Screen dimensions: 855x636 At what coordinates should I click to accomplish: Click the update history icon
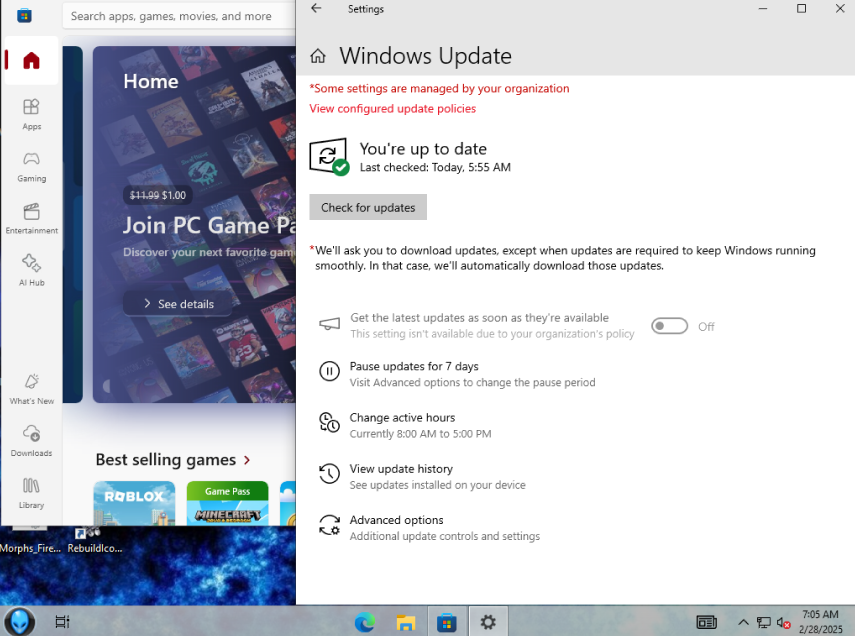click(329, 473)
